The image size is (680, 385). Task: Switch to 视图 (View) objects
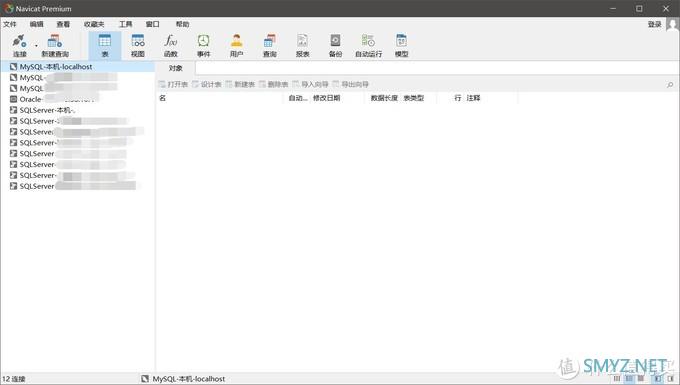click(x=138, y=46)
